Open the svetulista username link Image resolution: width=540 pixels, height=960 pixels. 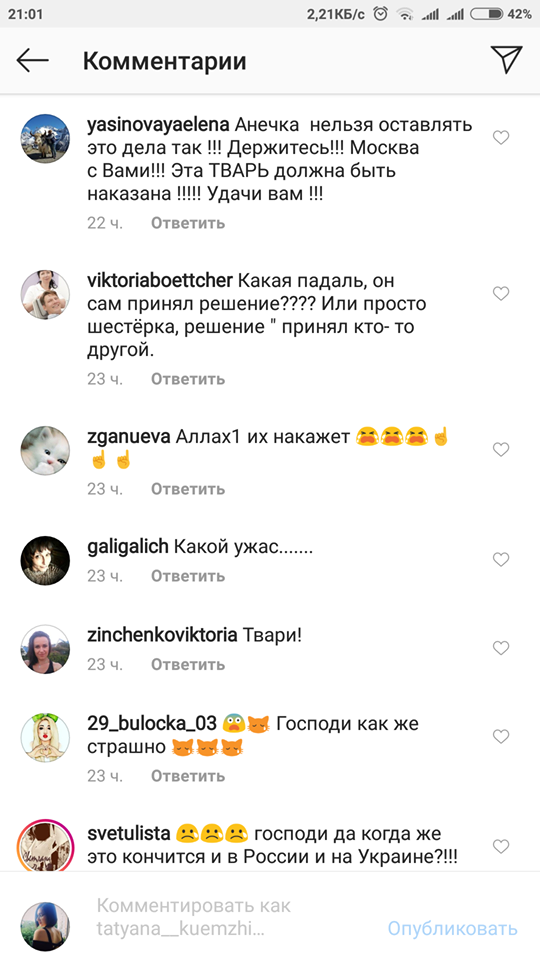tap(129, 833)
